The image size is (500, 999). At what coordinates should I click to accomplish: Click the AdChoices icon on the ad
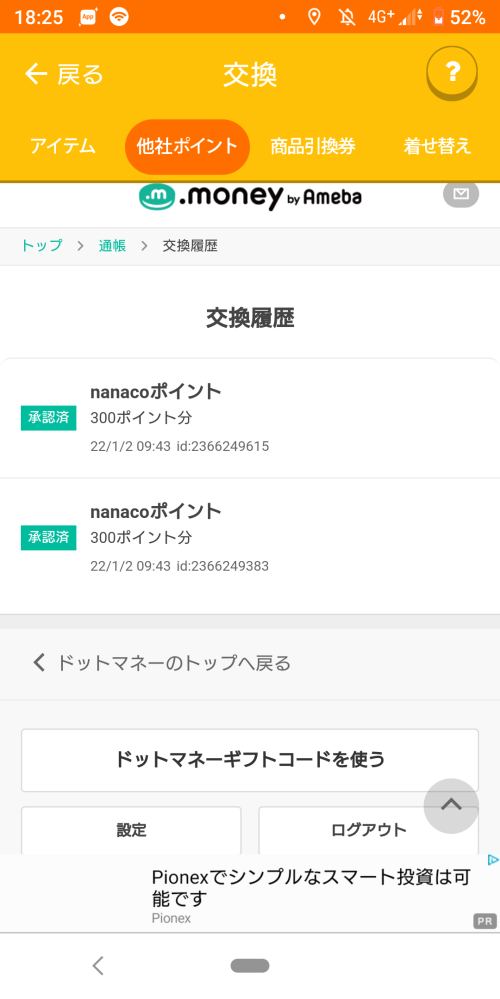click(x=492, y=860)
